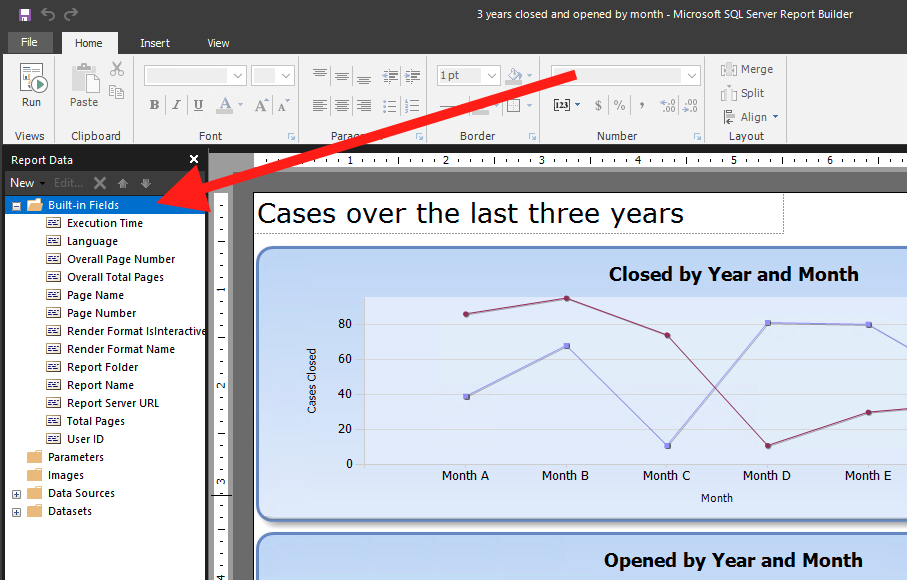Collapse the Built-in Fields folder

click(x=16, y=206)
